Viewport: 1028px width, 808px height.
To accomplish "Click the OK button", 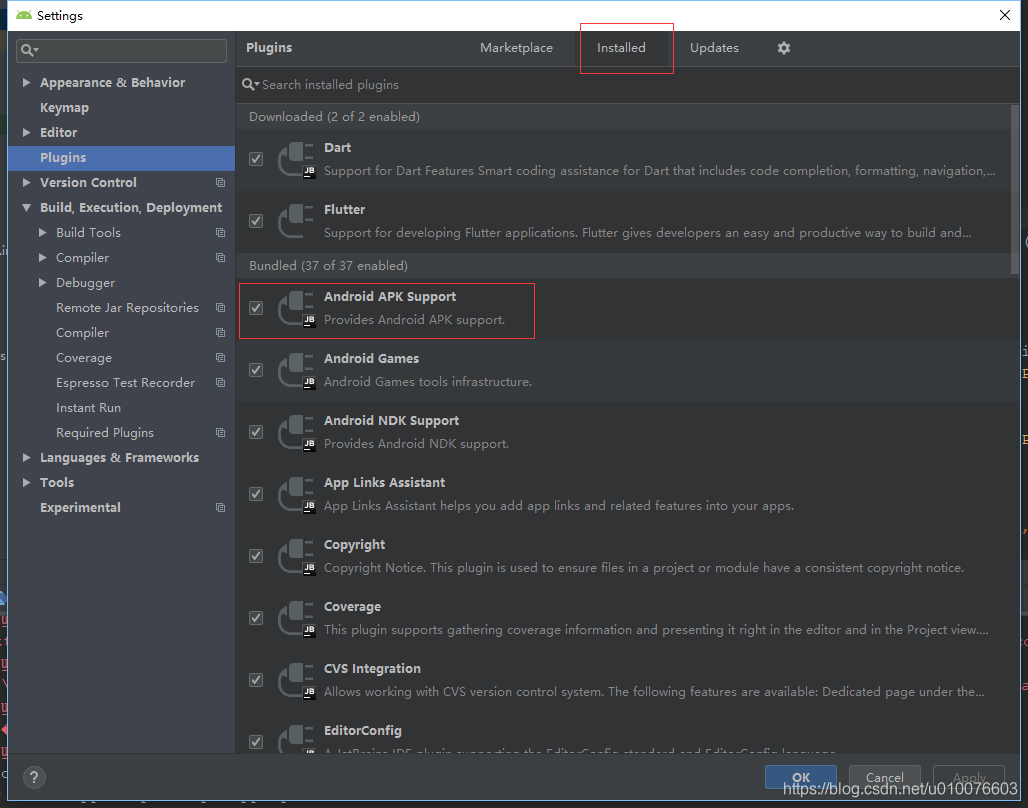I will click(x=801, y=778).
